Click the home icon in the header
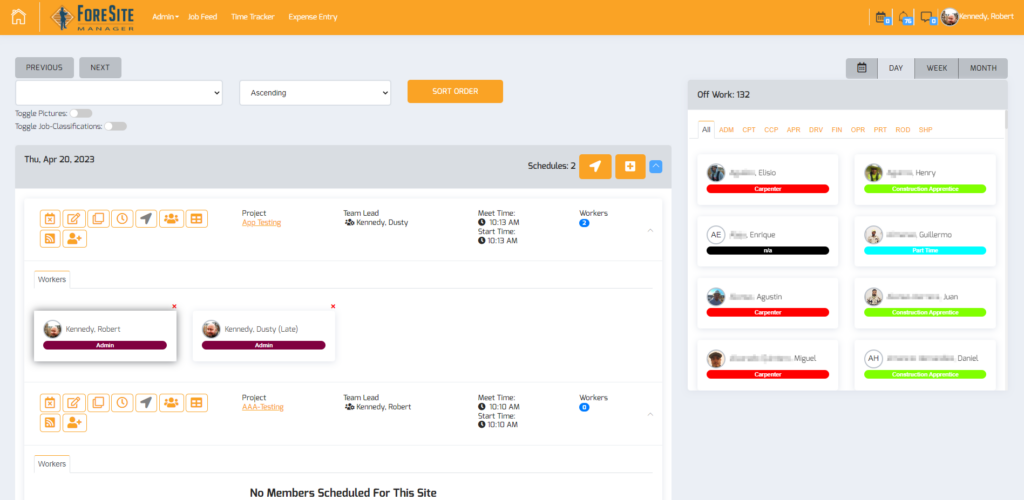 [18, 17]
